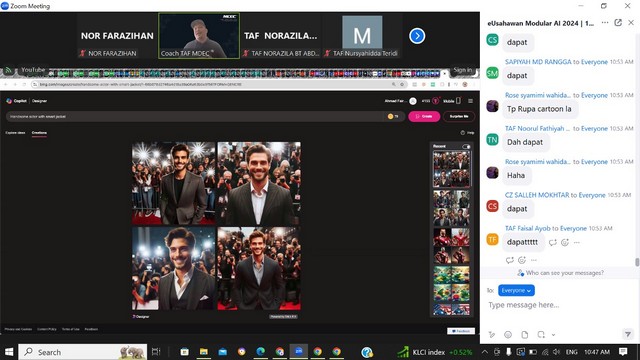Show next participants with blue arrow
Viewport: 640px width, 360px height.
(417, 36)
